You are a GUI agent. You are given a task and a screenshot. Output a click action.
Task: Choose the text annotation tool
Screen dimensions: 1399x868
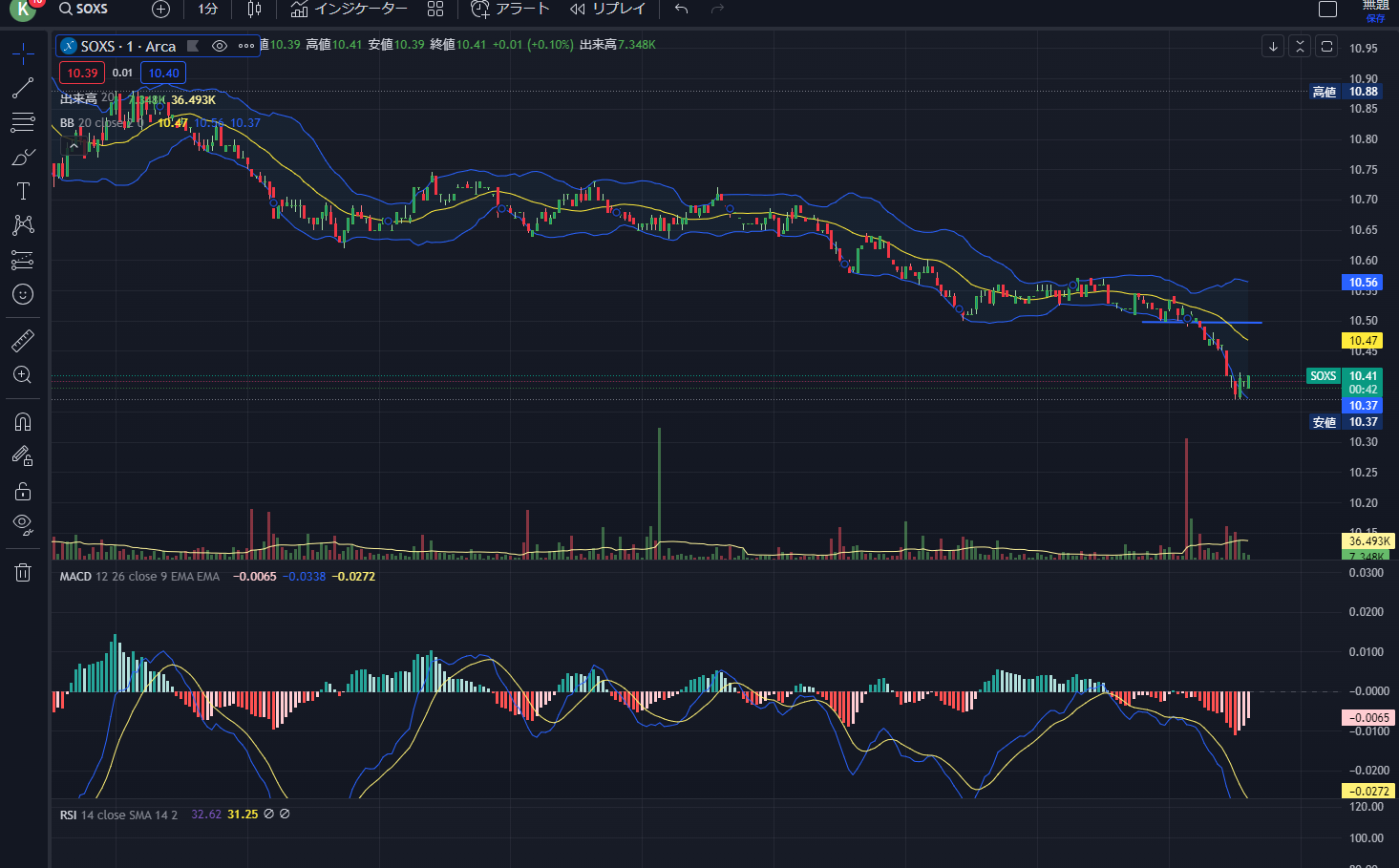click(x=23, y=191)
